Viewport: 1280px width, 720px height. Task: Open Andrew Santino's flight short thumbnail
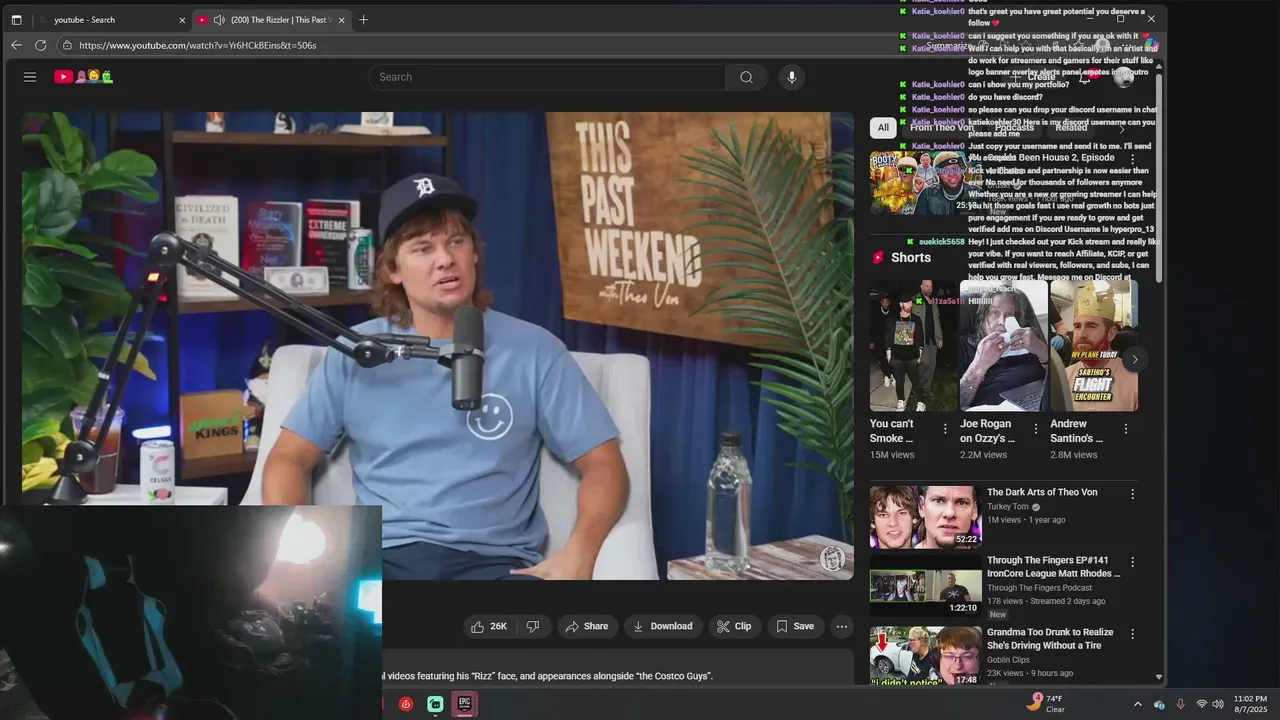(x=1093, y=346)
